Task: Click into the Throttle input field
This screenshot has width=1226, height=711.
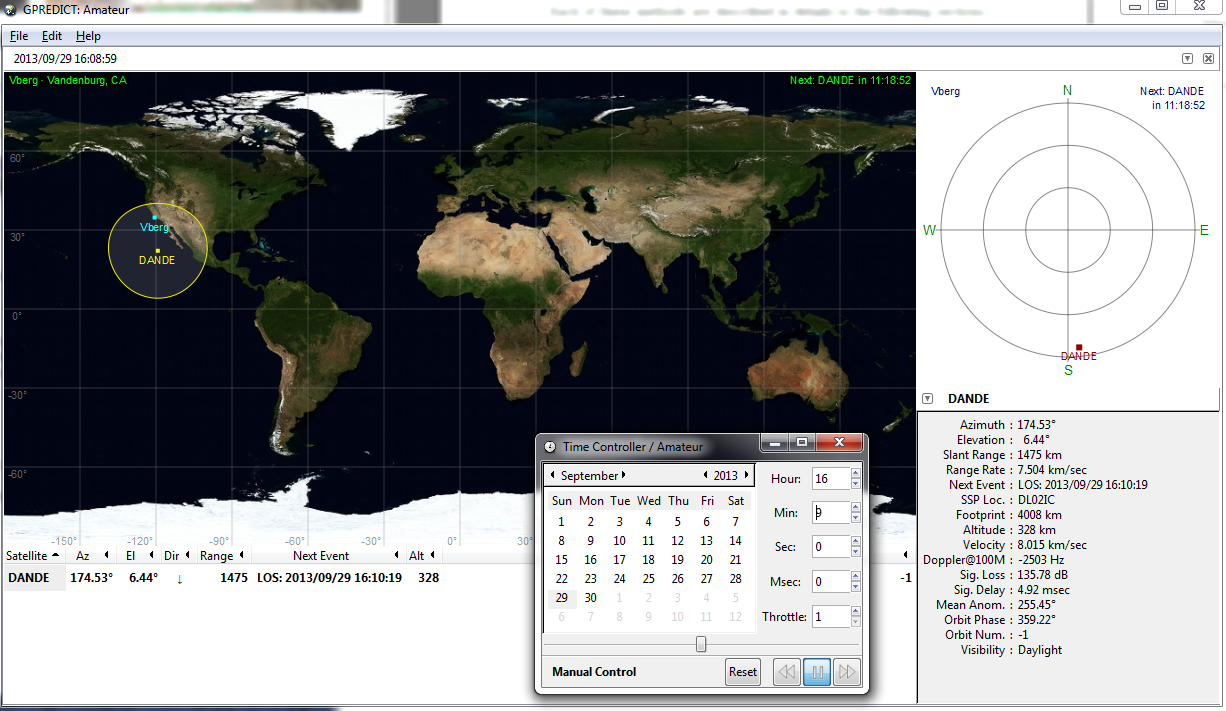Action: tap(830, 616)
